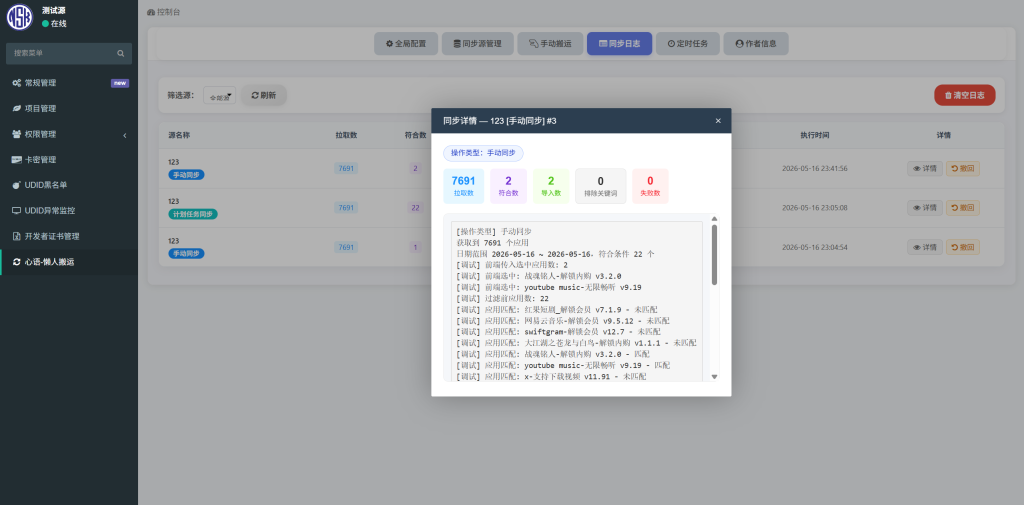Switch to 定时任务 tab
Image resolution: width=1024 pixels, height=505 pixels.
coord(688,44)
